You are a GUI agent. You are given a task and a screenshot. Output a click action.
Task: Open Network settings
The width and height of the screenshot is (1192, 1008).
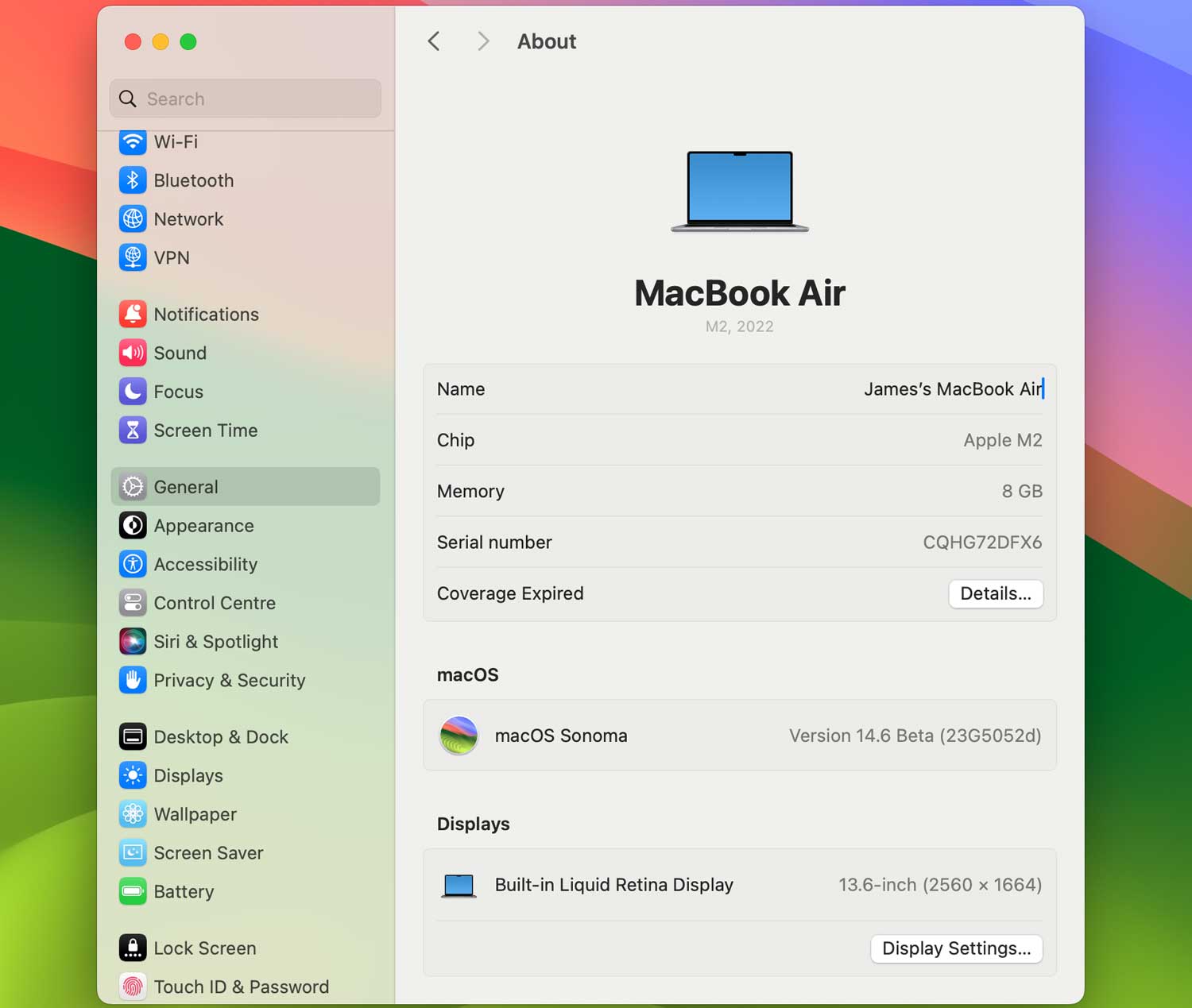click(x=188, y=219)
